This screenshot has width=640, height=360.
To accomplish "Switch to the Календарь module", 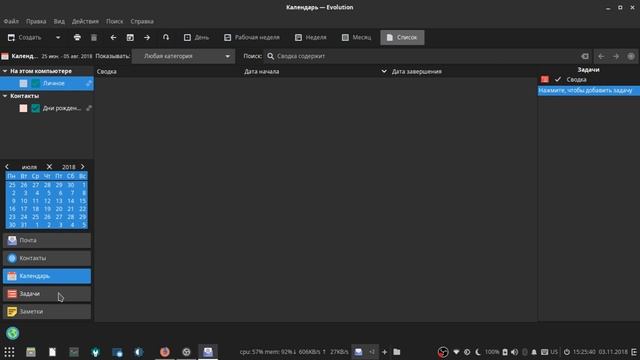I will point(47,276).
